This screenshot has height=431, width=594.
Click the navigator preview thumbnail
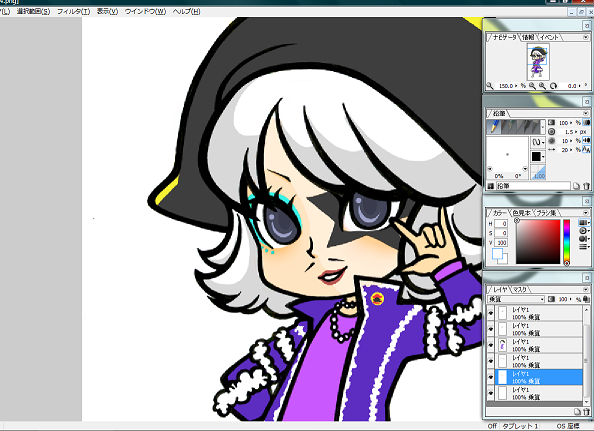pyautogui.click(x=538, y=61)
